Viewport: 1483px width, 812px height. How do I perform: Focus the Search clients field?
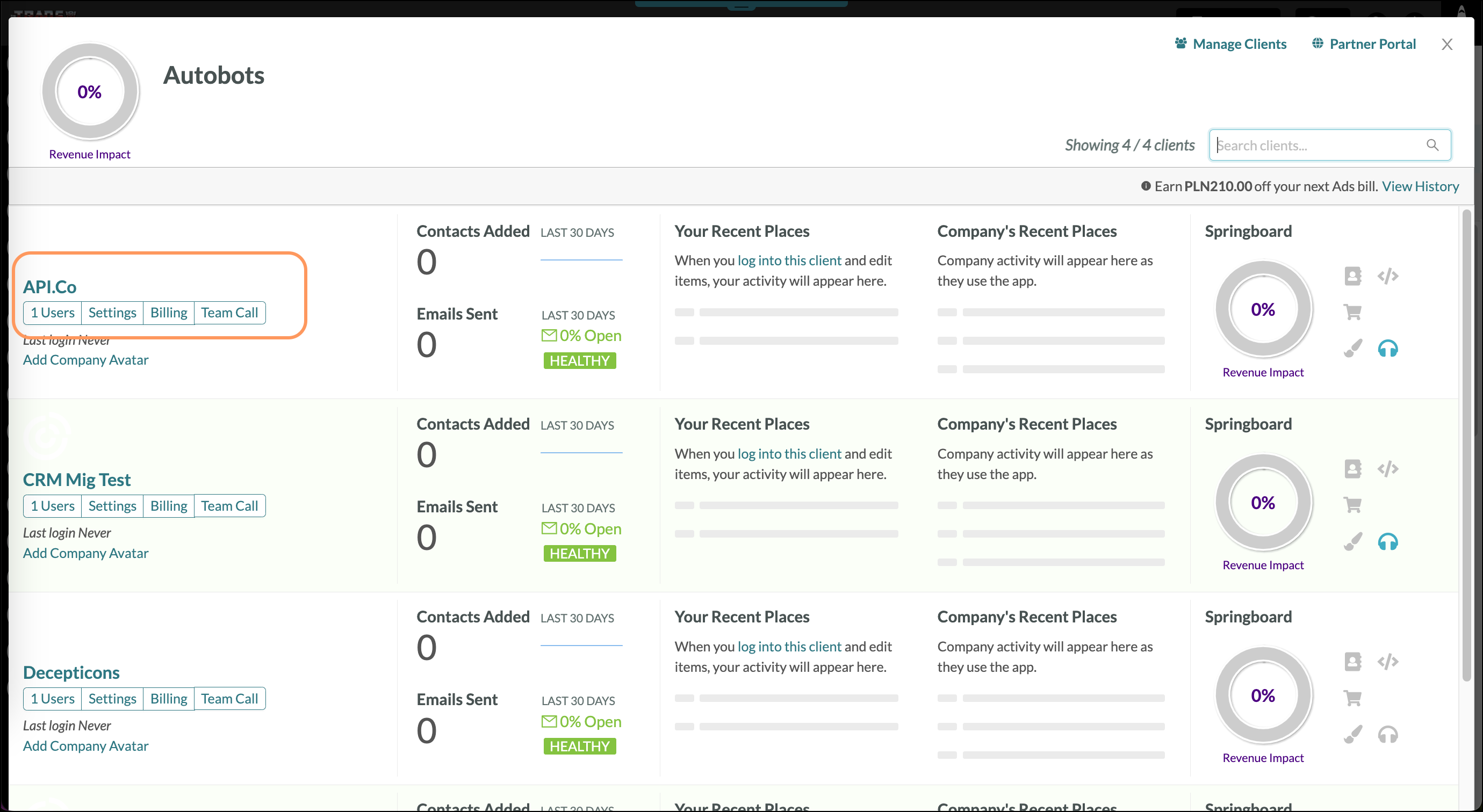click(x=1330, y=145)
